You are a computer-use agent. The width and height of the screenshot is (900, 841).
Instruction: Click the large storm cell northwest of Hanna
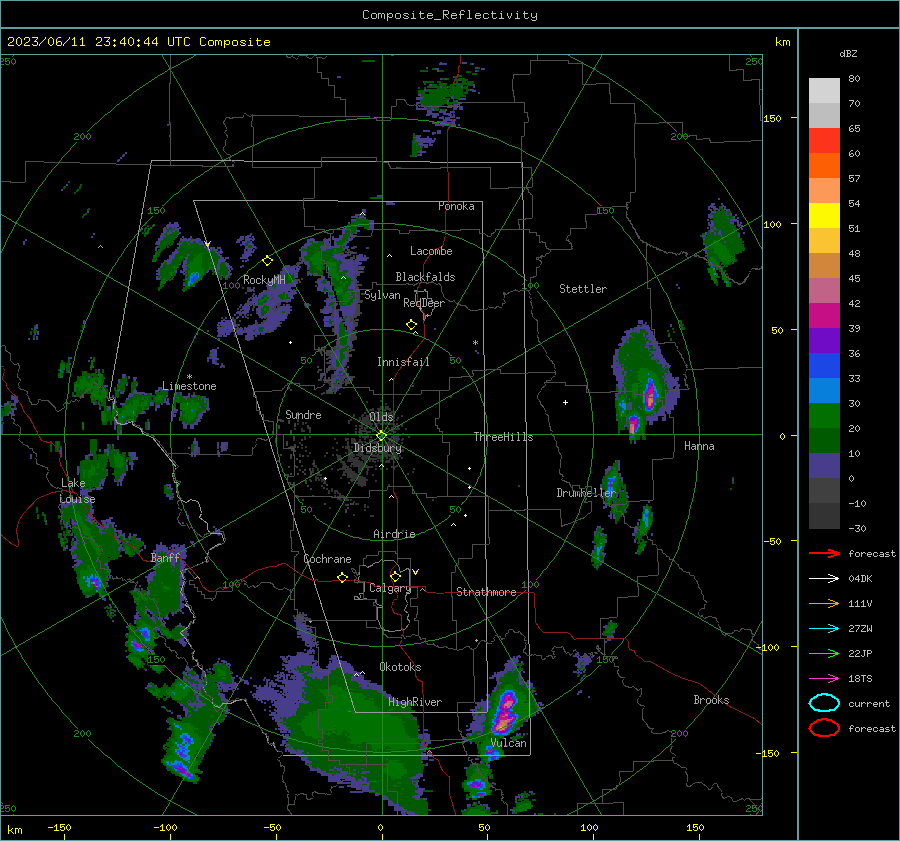pos(646,382)
